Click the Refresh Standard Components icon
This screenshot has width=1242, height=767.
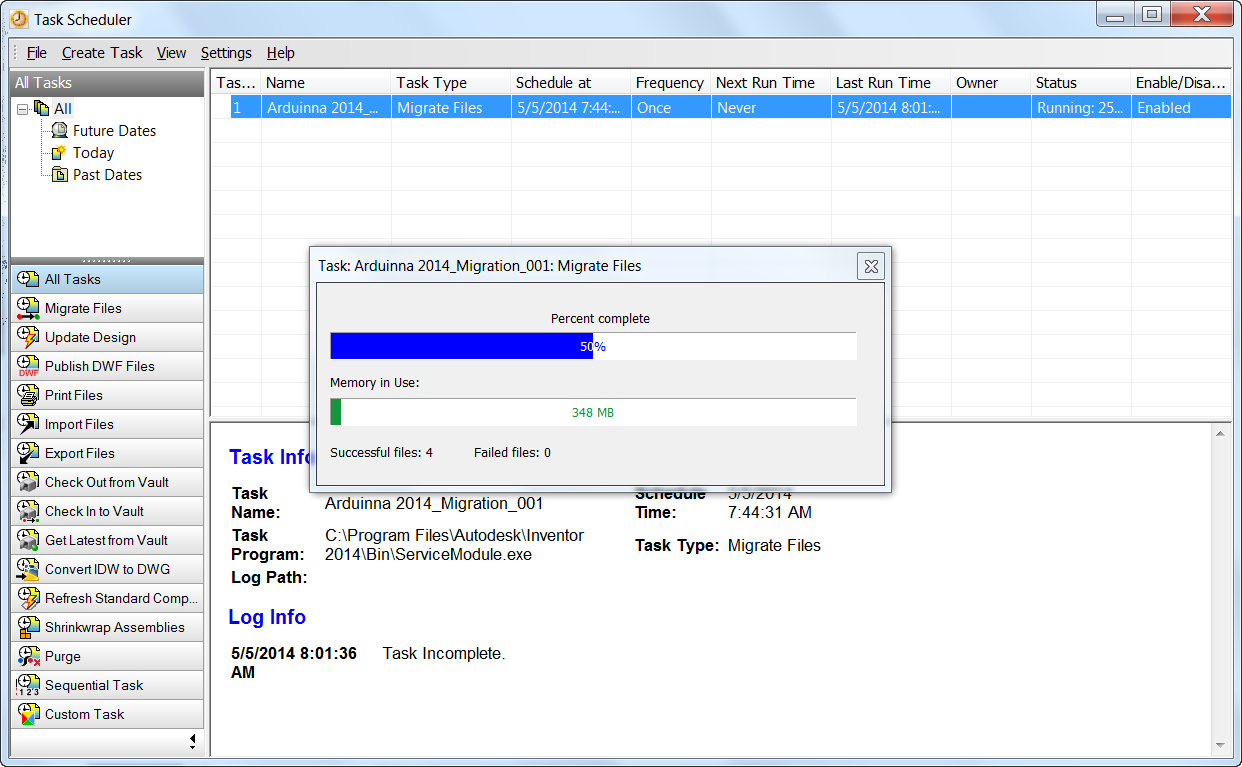click(28, 598)
